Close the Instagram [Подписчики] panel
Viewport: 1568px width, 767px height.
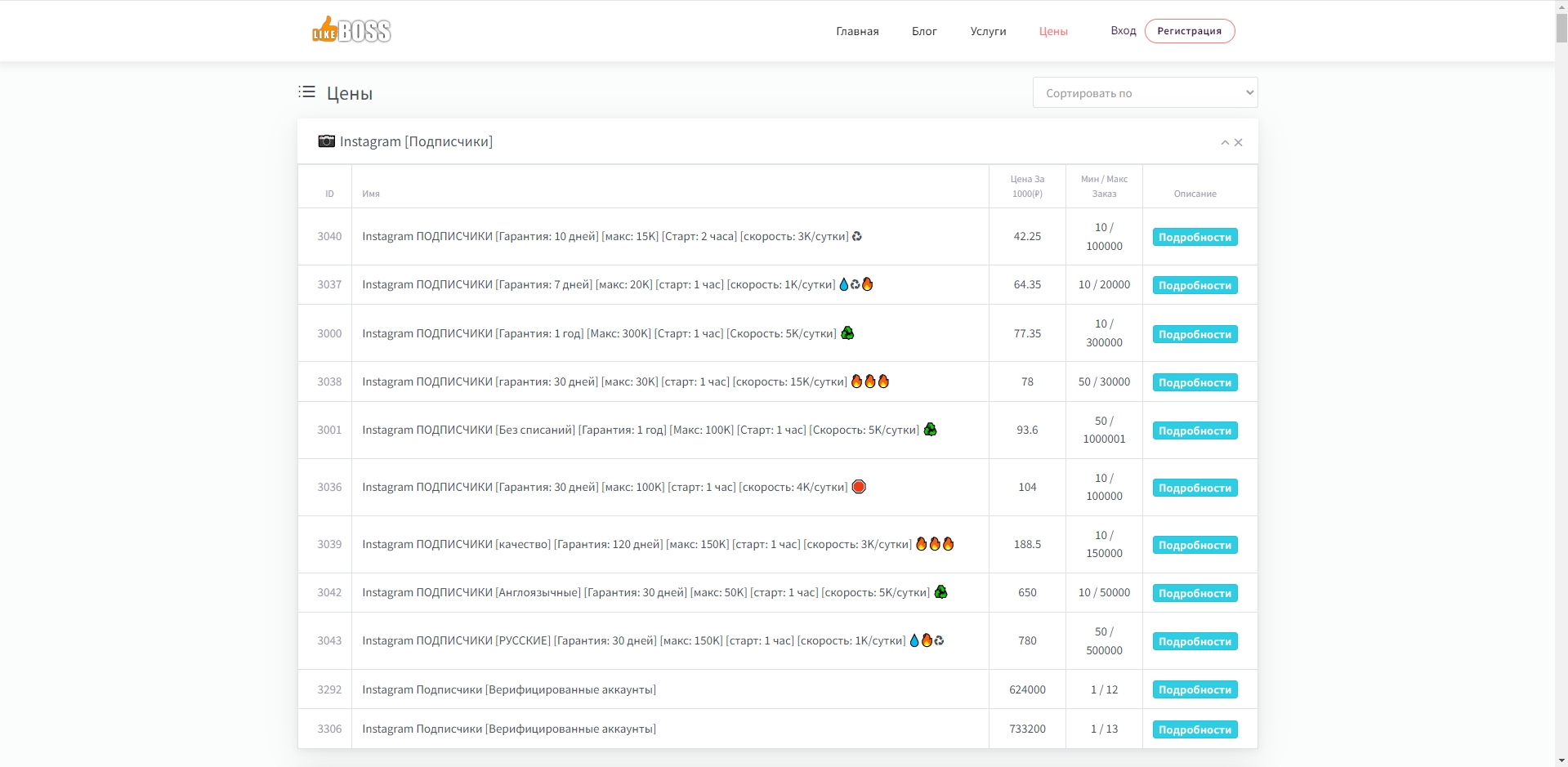(1239, 143)
